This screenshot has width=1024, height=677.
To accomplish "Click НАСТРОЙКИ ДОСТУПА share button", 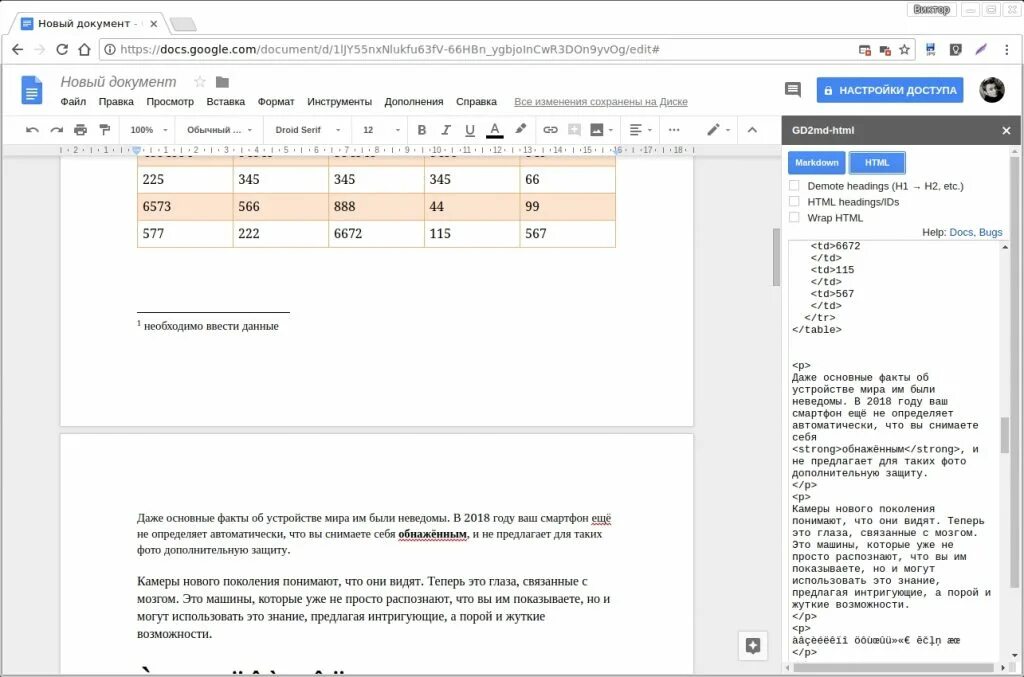I will click(891, 90).
